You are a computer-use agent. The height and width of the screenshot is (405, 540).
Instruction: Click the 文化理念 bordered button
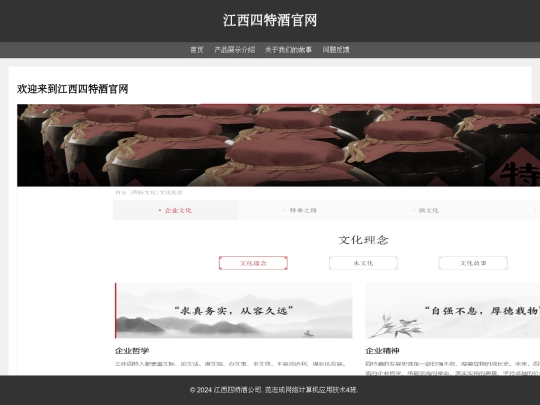tap(253, 263)
